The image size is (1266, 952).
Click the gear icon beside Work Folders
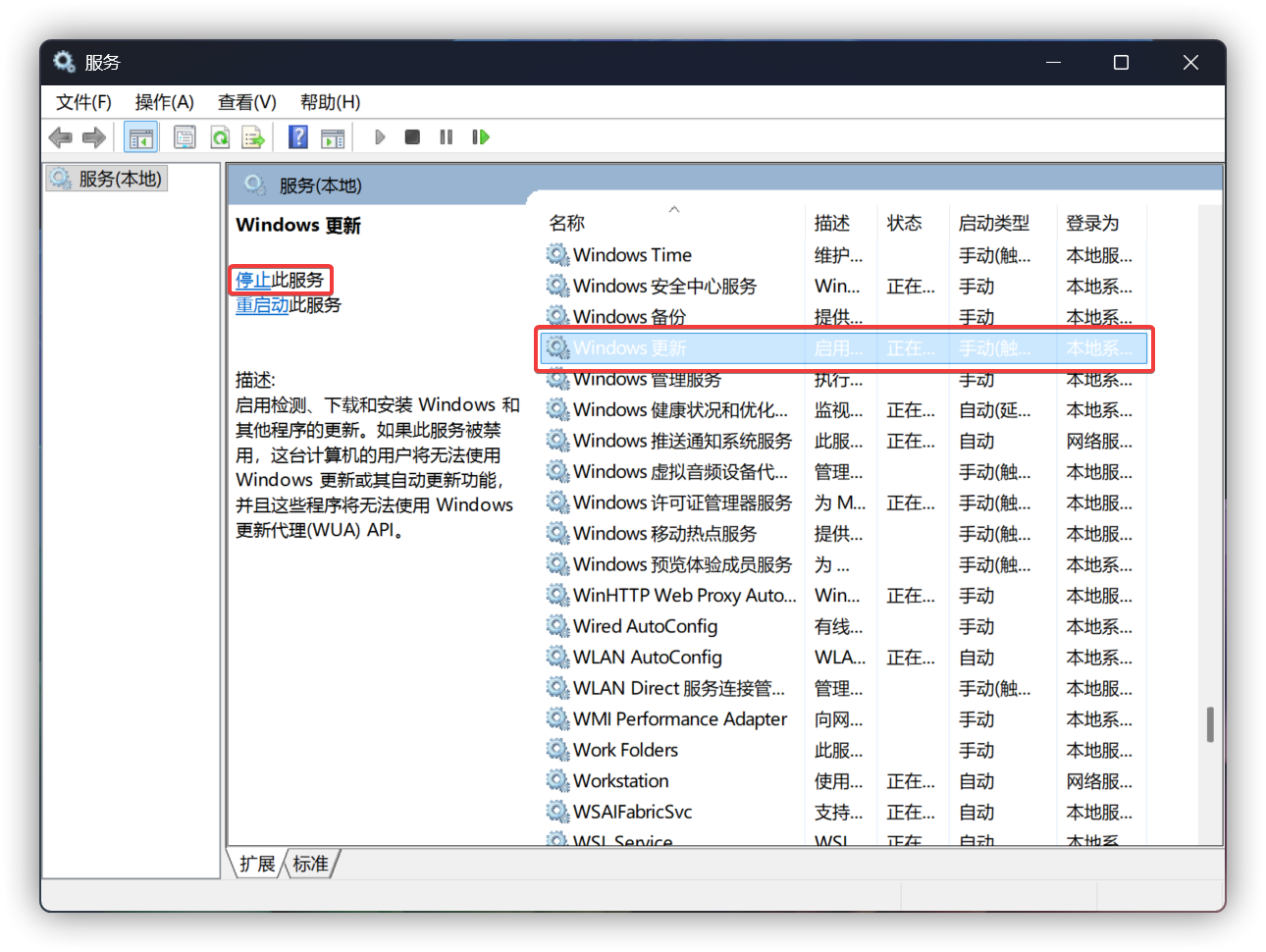point(558,750)
